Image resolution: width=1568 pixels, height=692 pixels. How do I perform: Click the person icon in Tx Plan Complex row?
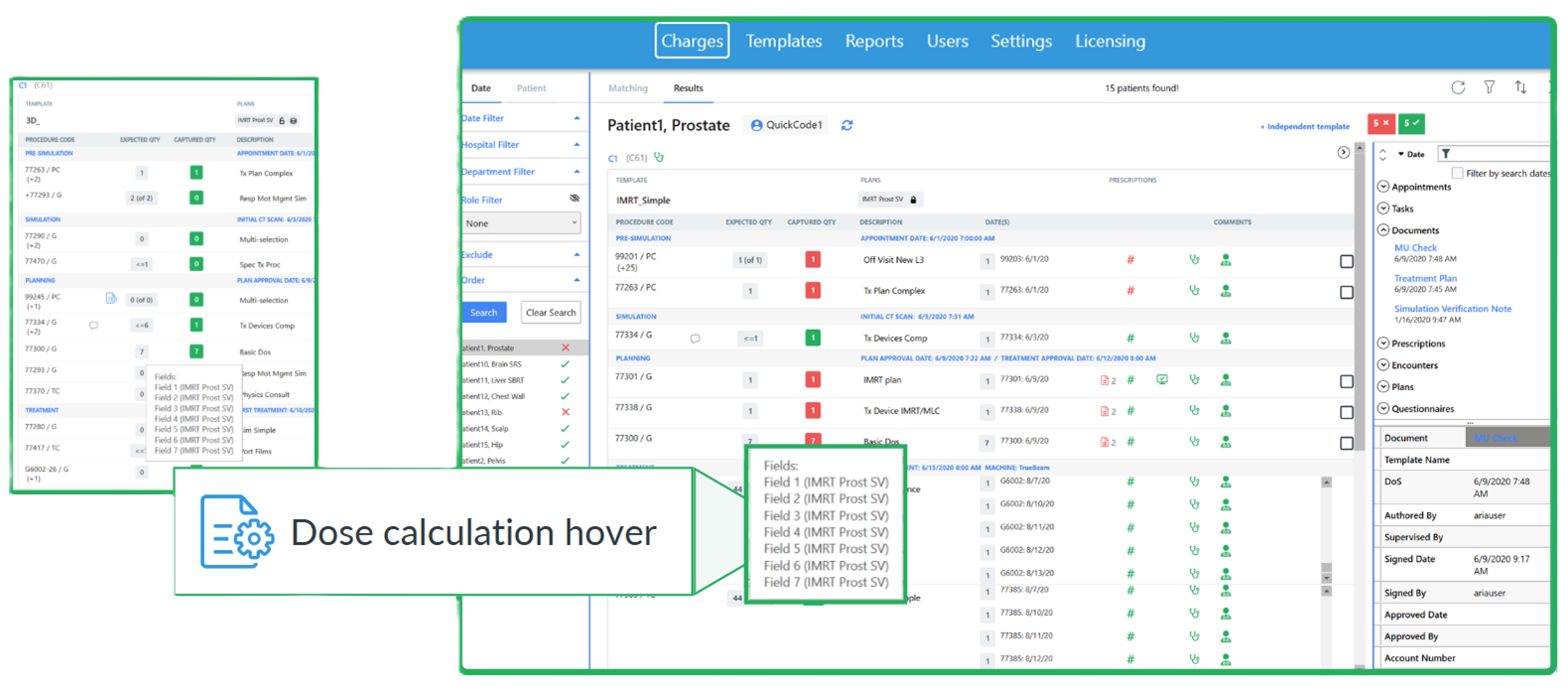tap(1226, 291)
